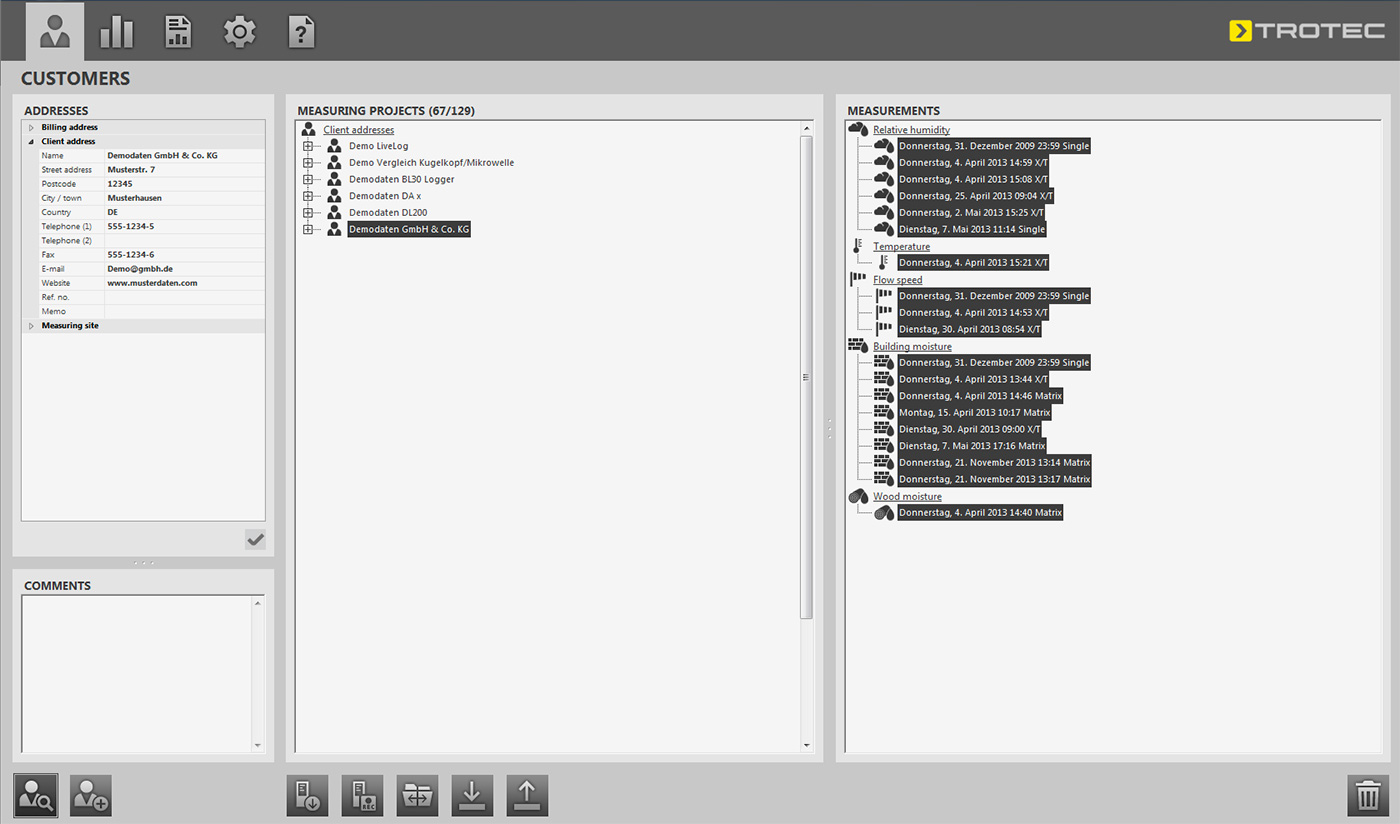1400x824 pixels.
Task: Select humidity measurement 7. Mai 2013 11:14 Single
Action: point(972,229)
